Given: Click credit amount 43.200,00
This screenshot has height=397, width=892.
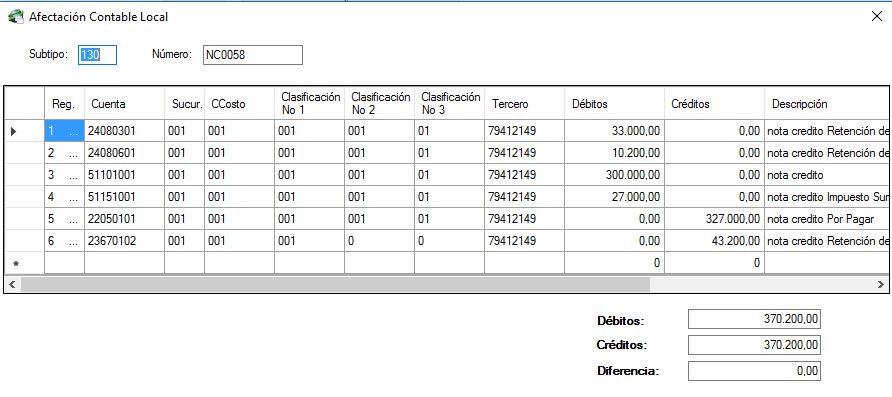Looking at the screenshot, I should point(715,241).
